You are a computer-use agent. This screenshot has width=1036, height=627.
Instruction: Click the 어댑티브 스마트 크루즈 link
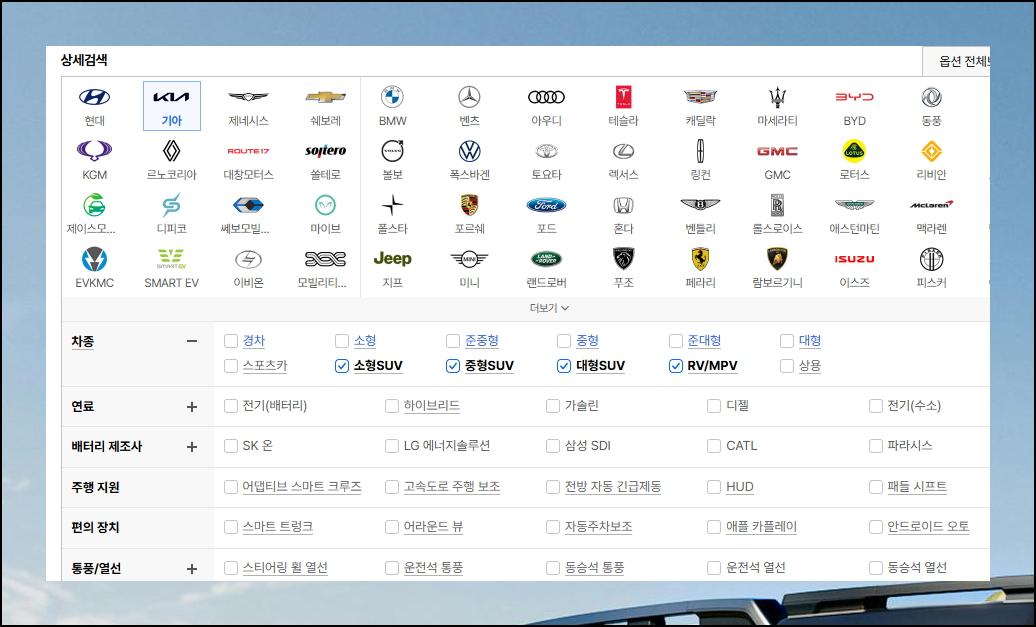click(x=302, y=487)
